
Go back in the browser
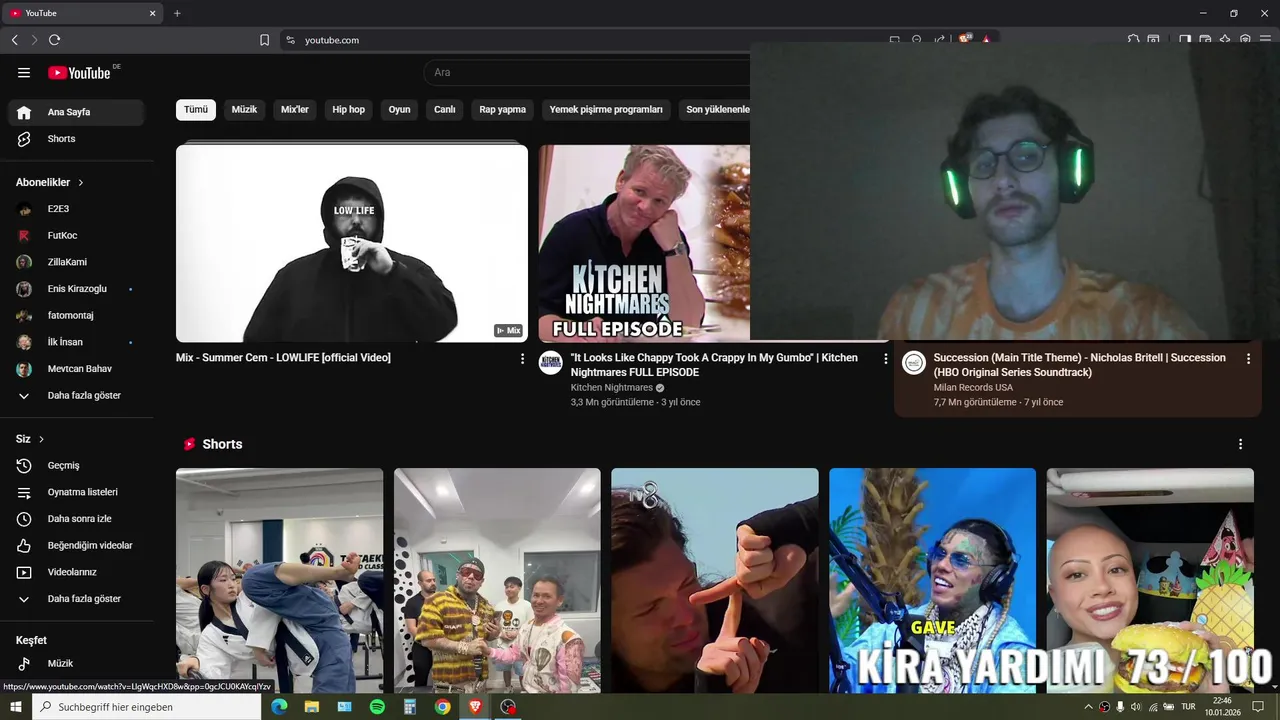point(14,40)
